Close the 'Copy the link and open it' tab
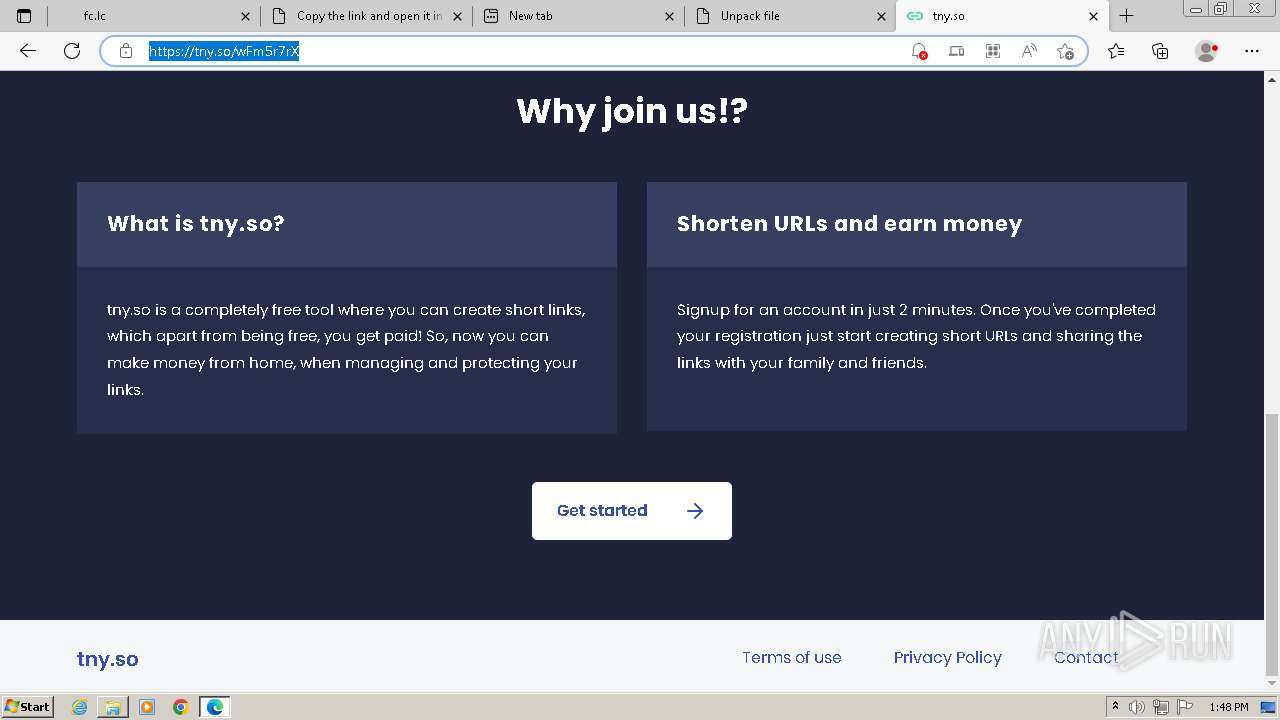 click(x=458, y=16)
